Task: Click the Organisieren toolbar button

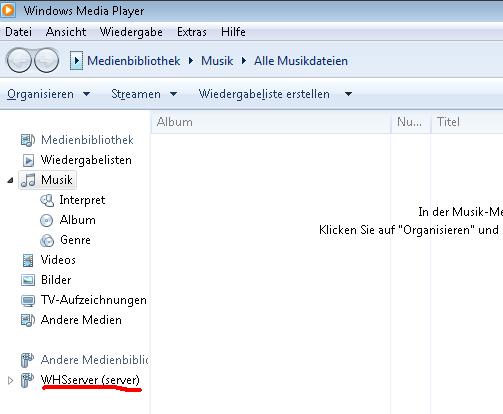Action: [x=40, y=94]
